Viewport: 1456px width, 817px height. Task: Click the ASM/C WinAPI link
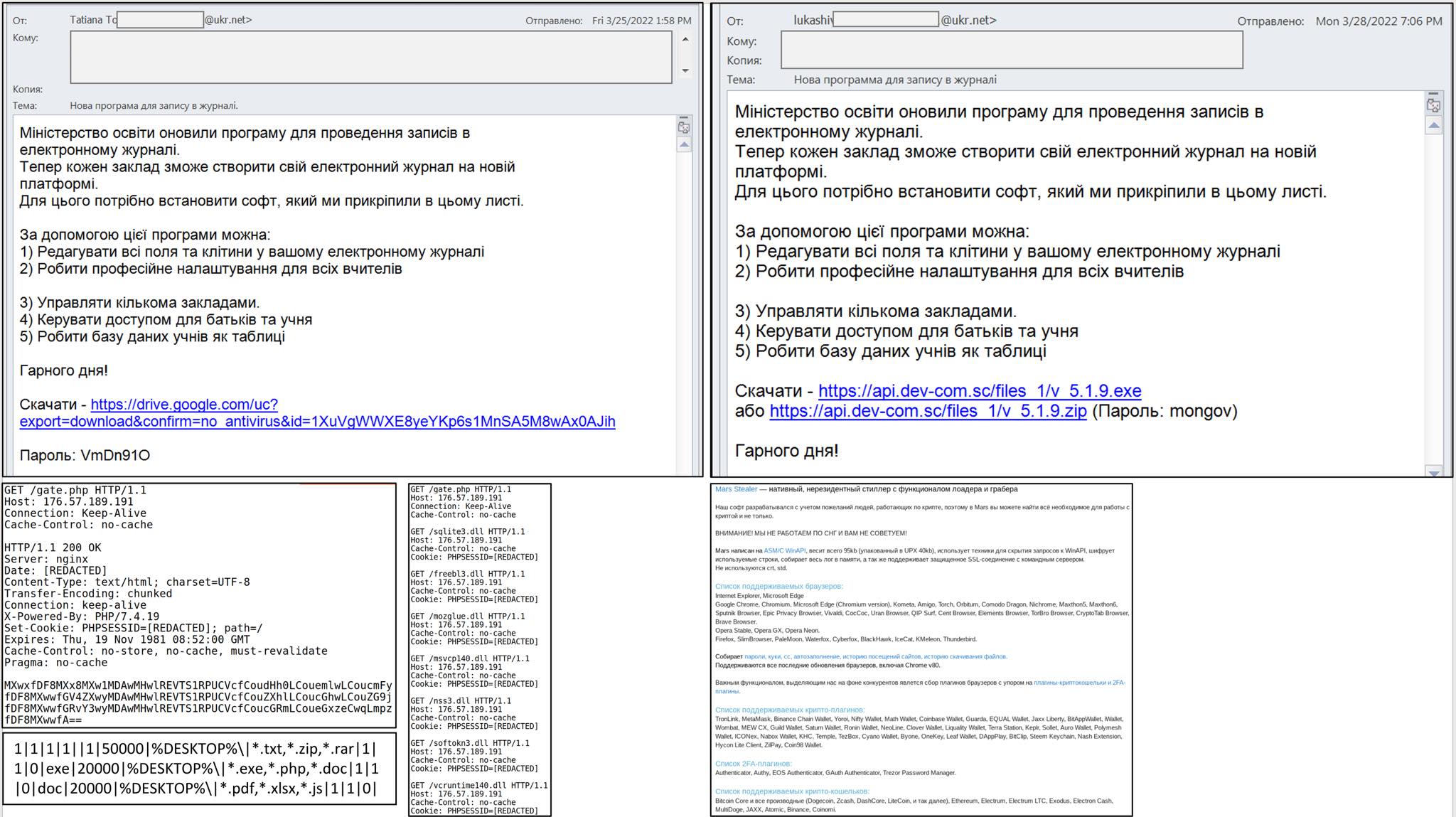tap(784, 550)
